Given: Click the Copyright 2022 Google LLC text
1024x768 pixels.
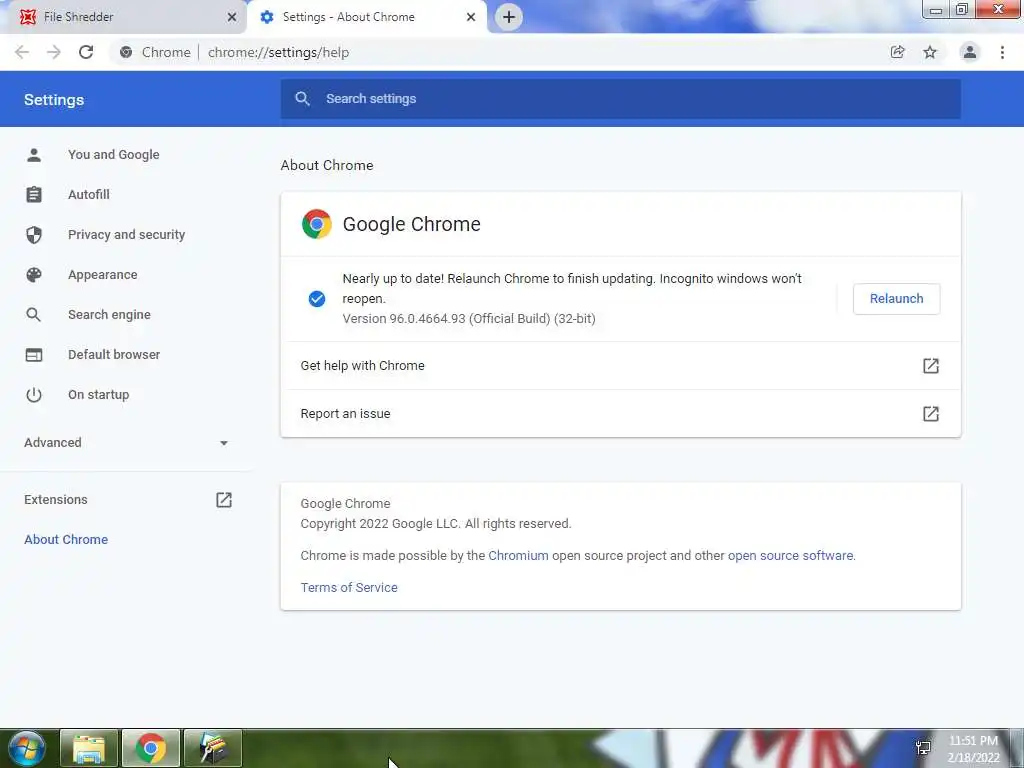Looking at the screenshot, I should (436, 524).
